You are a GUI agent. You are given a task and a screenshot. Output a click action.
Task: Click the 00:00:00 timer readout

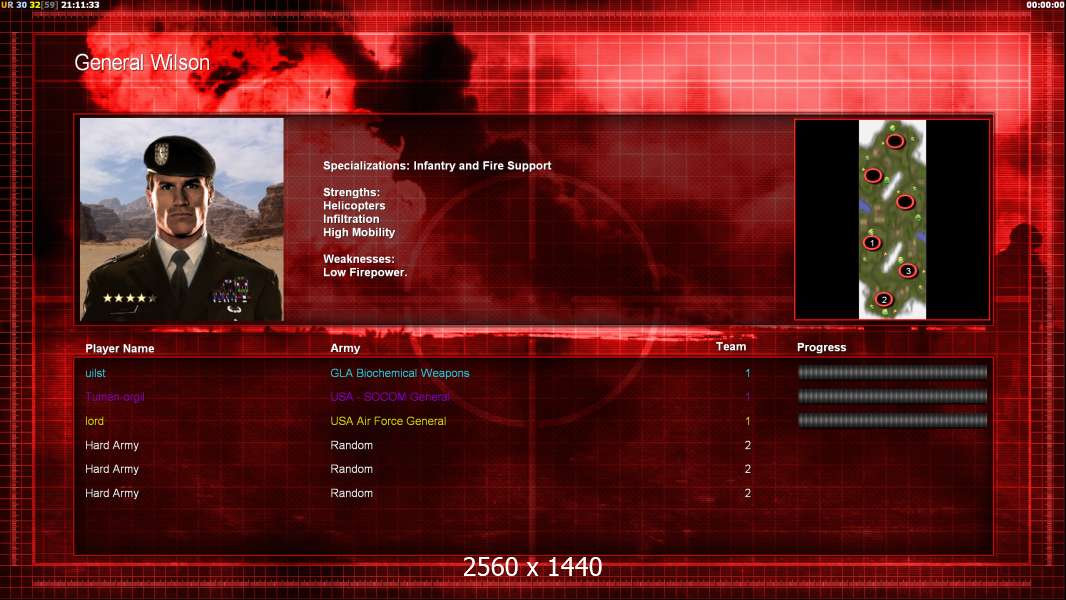1046,5
